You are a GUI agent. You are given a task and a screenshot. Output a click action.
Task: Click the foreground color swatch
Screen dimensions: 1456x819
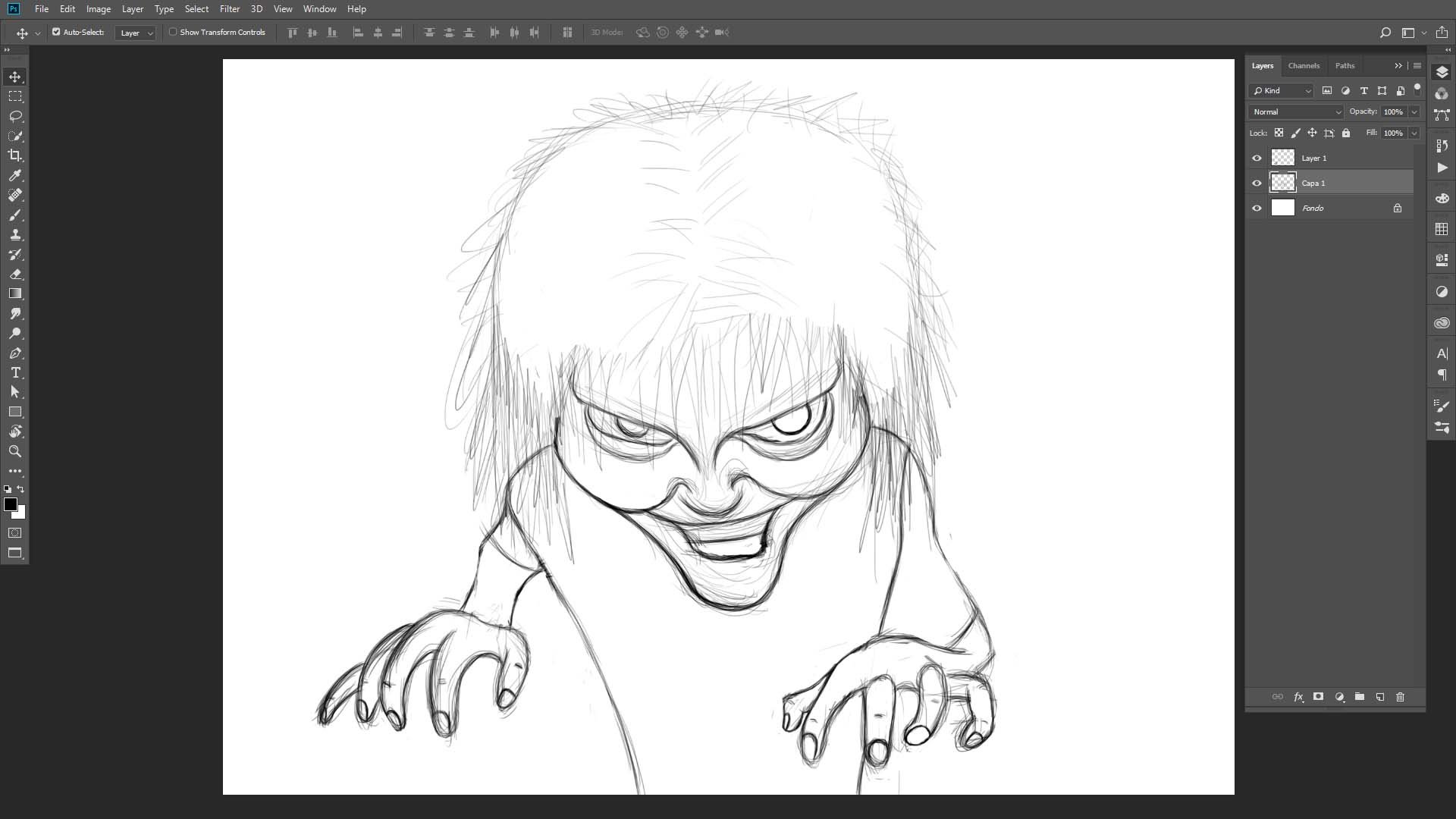(x=10, y=504)
